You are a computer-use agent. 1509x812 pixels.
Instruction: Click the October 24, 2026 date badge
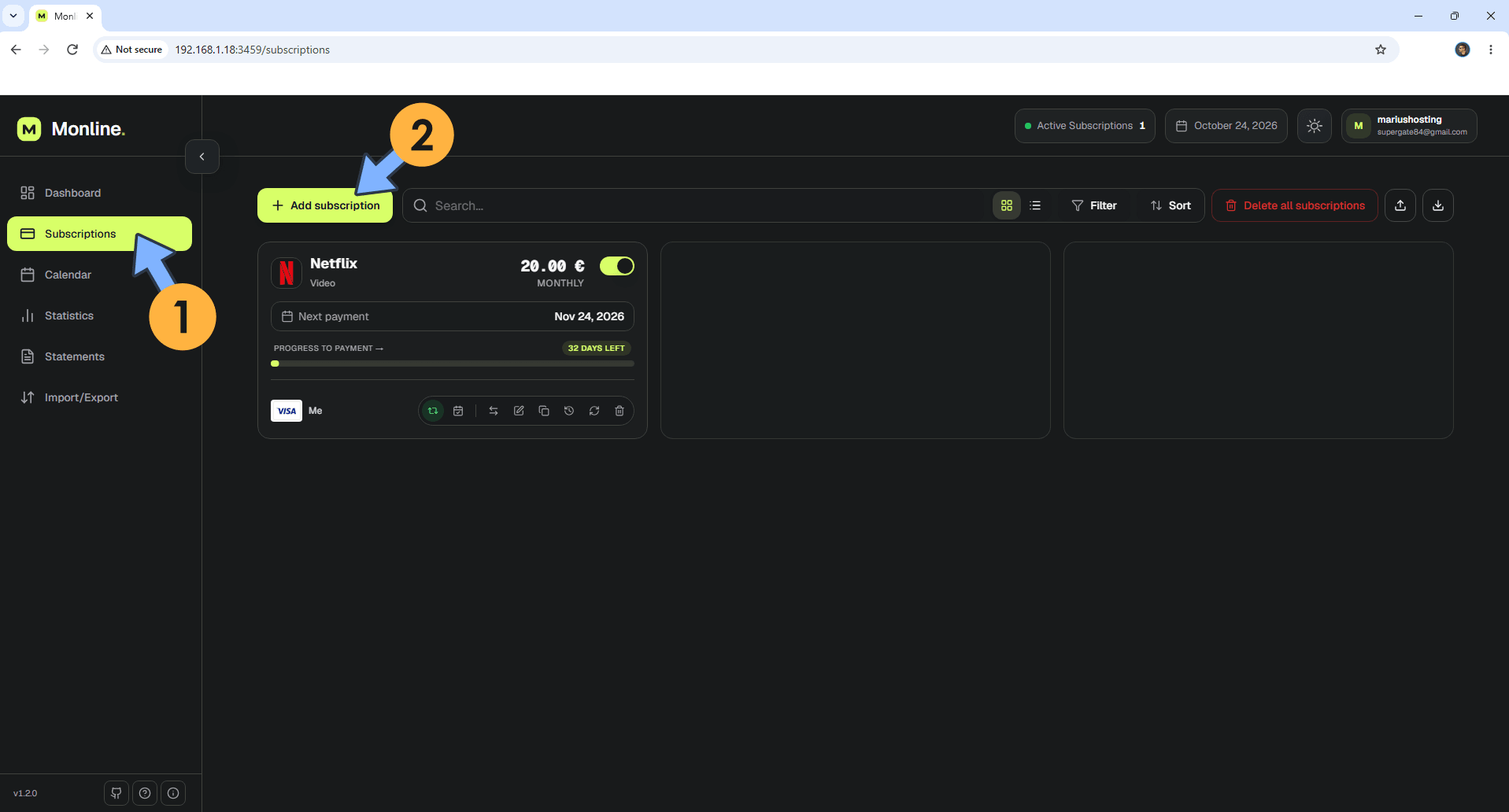1226,126
